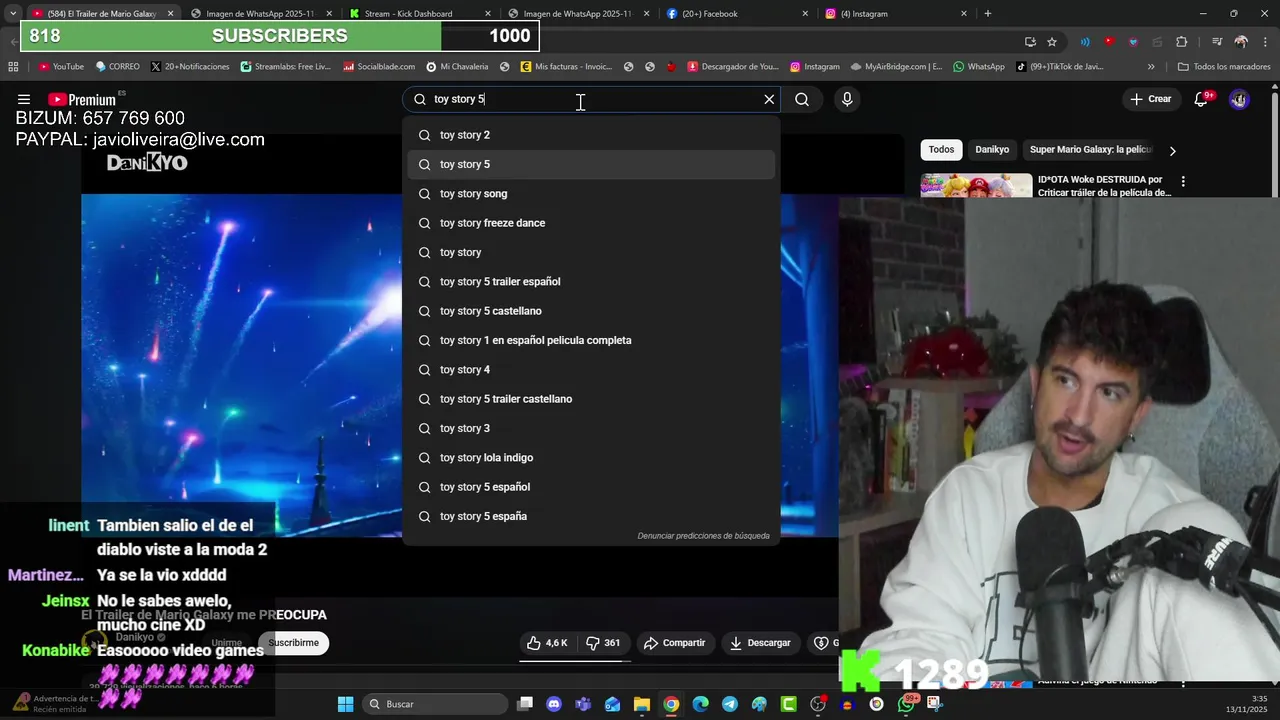The image size is (1280, 720).
Task: Open WhatsApp from the taskbar
Action: 907,704
